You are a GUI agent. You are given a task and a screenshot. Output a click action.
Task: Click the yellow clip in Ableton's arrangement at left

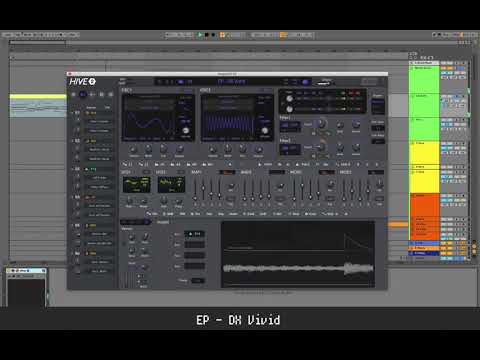[x=38, y=97]
